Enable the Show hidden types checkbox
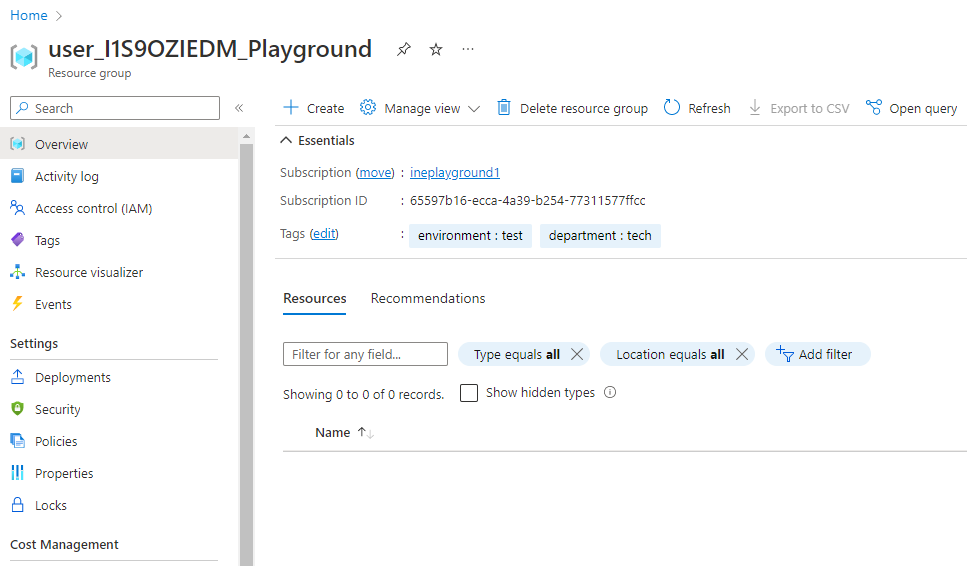This screenshot has height=566, width=967. pos(469,393)
